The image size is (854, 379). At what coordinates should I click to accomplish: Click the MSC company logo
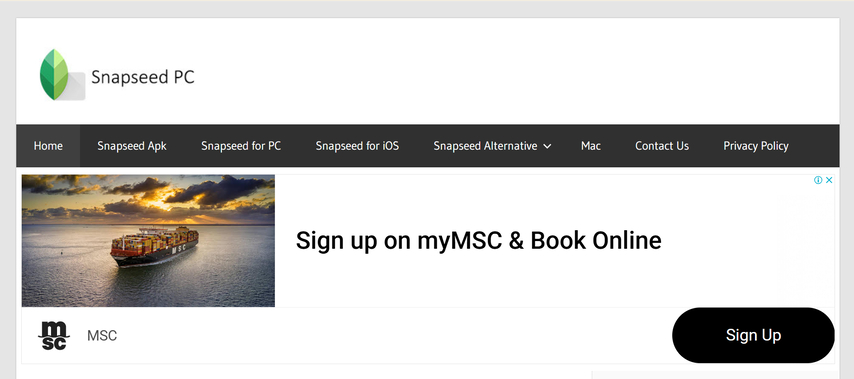tap(53, 335)
